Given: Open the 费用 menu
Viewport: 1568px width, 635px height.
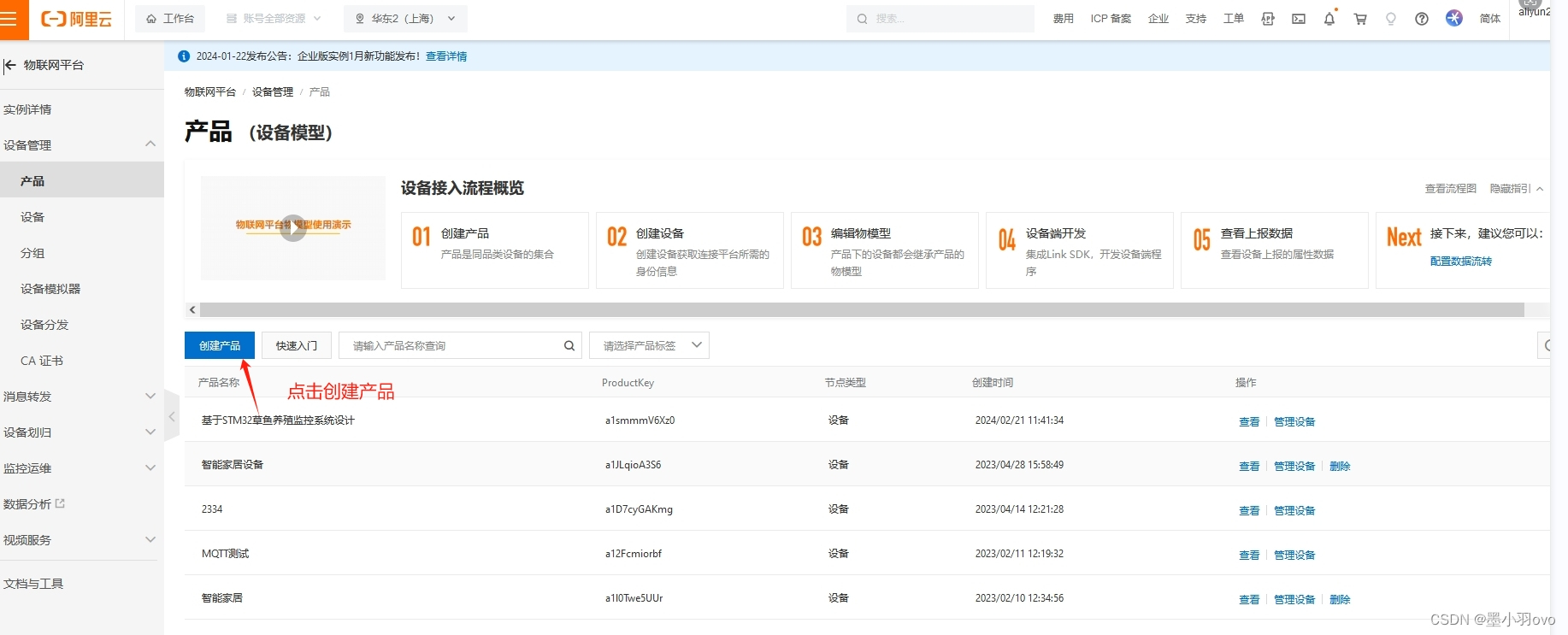Looking at the screenshot, I should tap(1063, 19).
